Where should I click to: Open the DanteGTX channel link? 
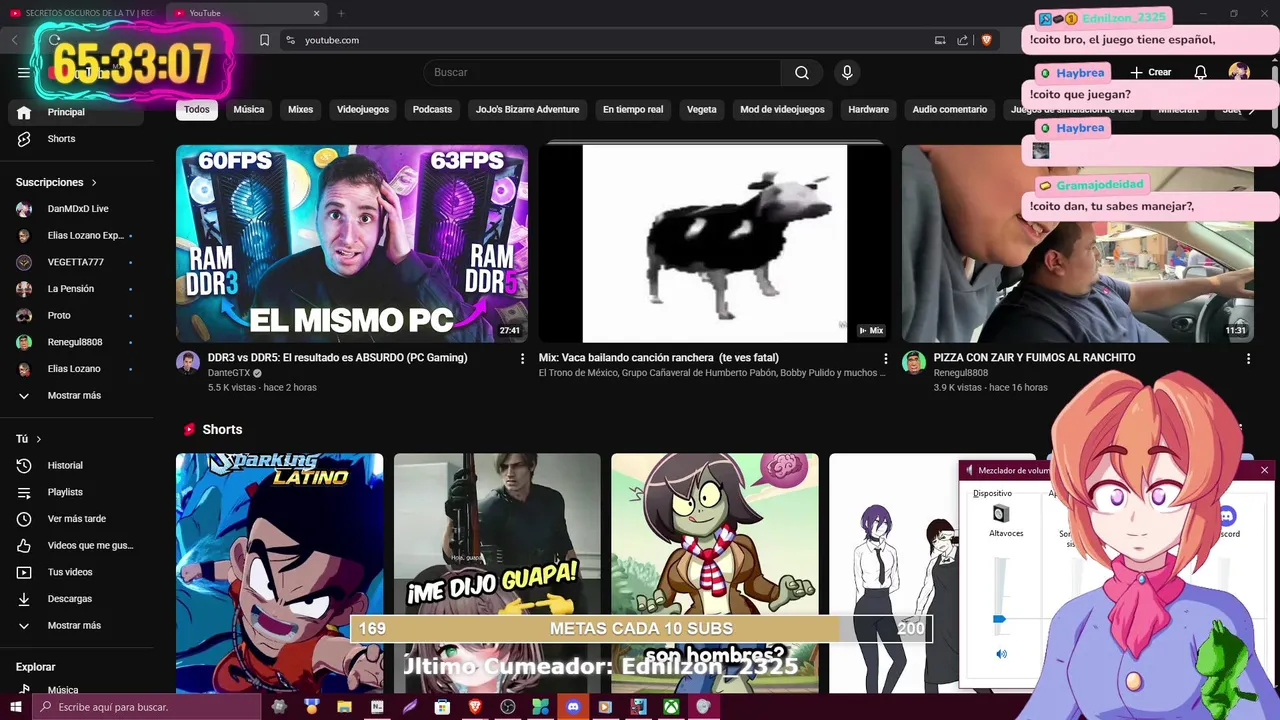point(229,373)
